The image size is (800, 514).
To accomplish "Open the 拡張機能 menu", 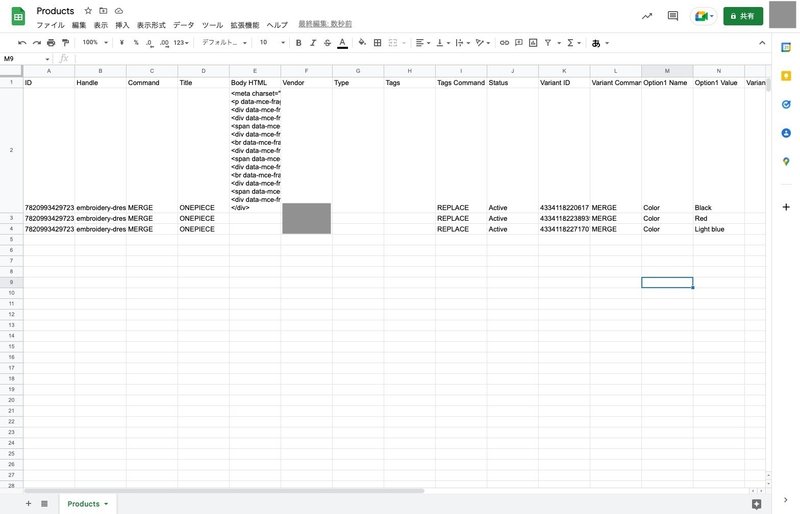I will [x=245, y=25].
